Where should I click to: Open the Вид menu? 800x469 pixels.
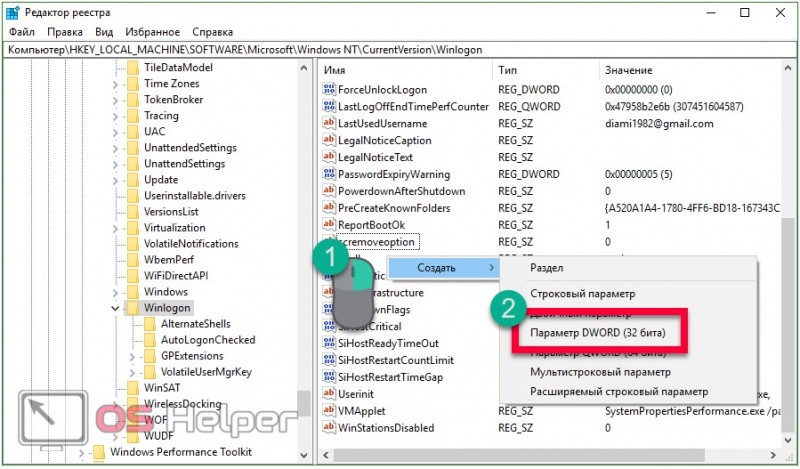tap(104, 32)
